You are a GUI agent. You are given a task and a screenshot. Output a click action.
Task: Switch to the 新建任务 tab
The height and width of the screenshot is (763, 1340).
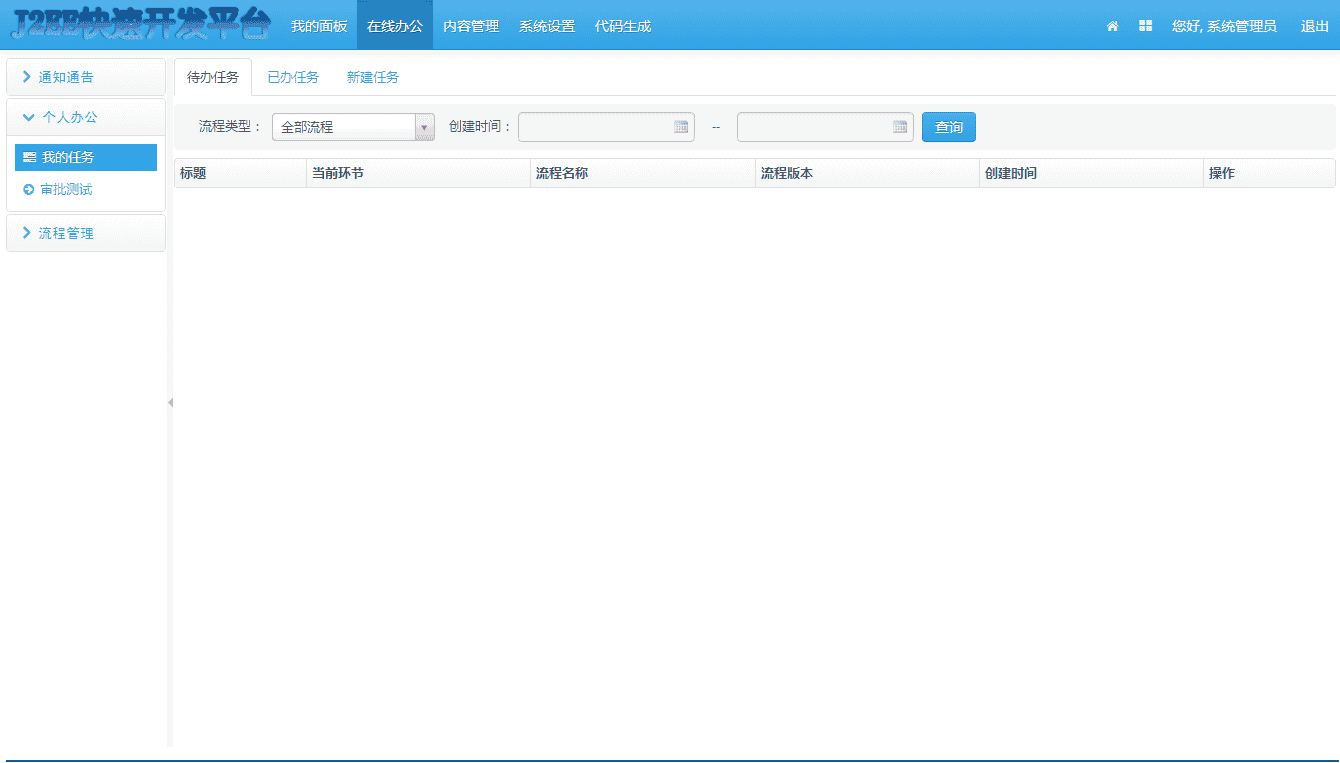[x=372, y=76]
